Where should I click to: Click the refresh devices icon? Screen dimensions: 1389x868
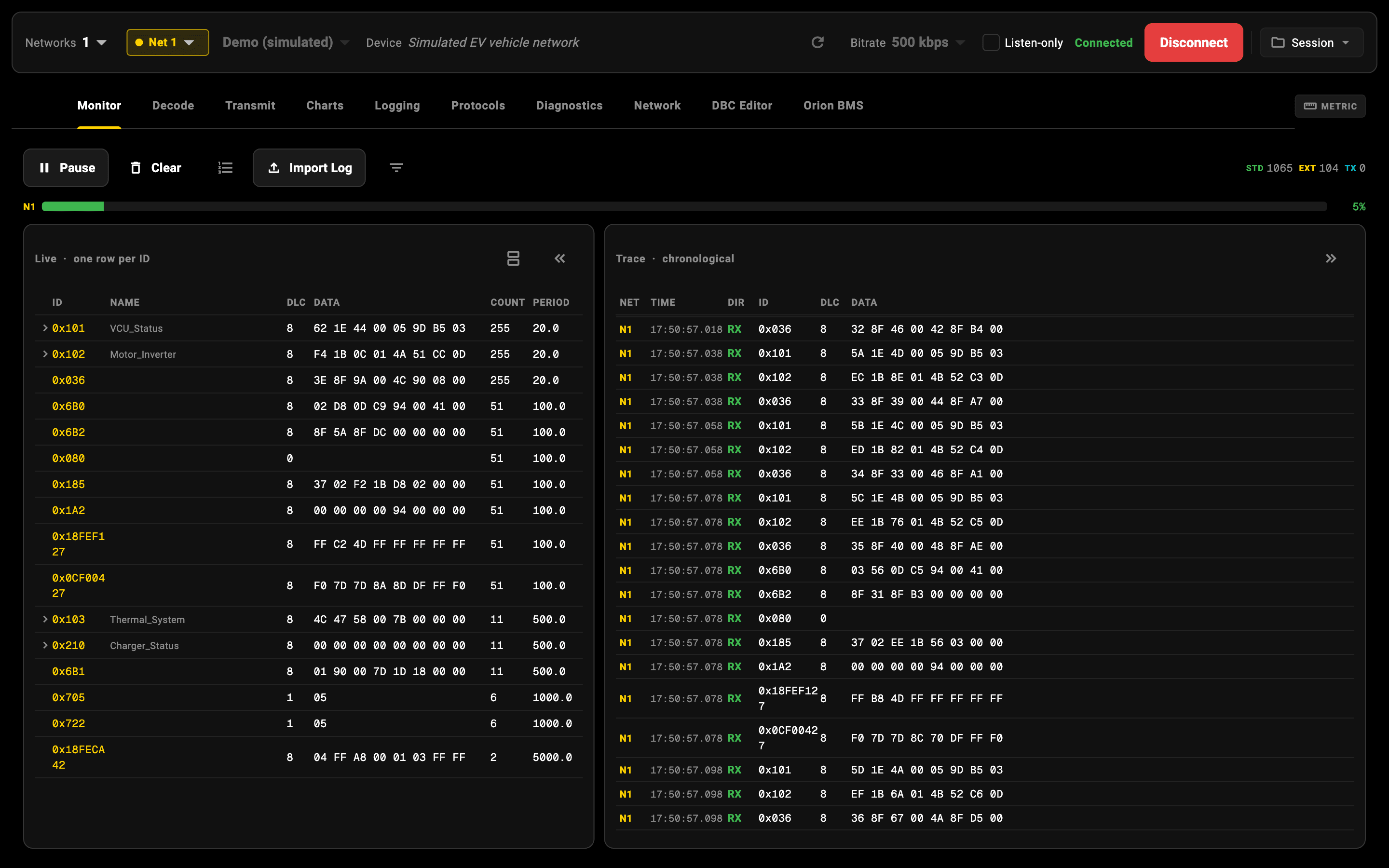pos(817,42)
